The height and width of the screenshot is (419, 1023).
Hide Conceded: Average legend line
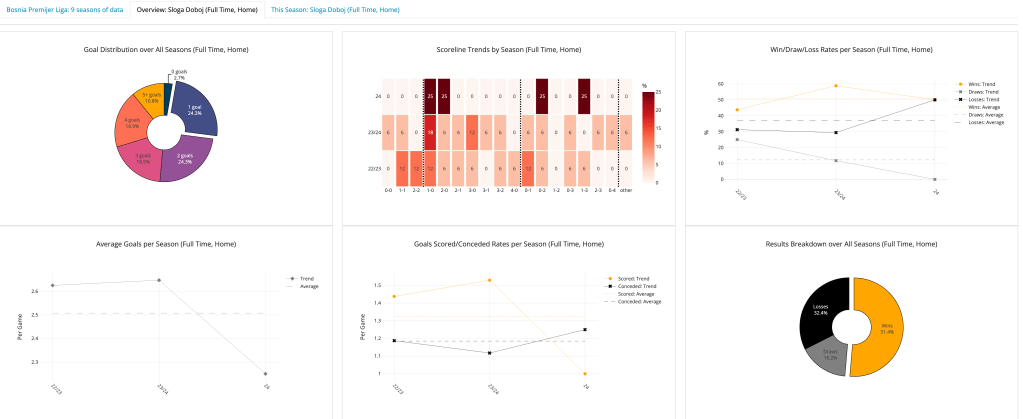click(x=639, y=301)
